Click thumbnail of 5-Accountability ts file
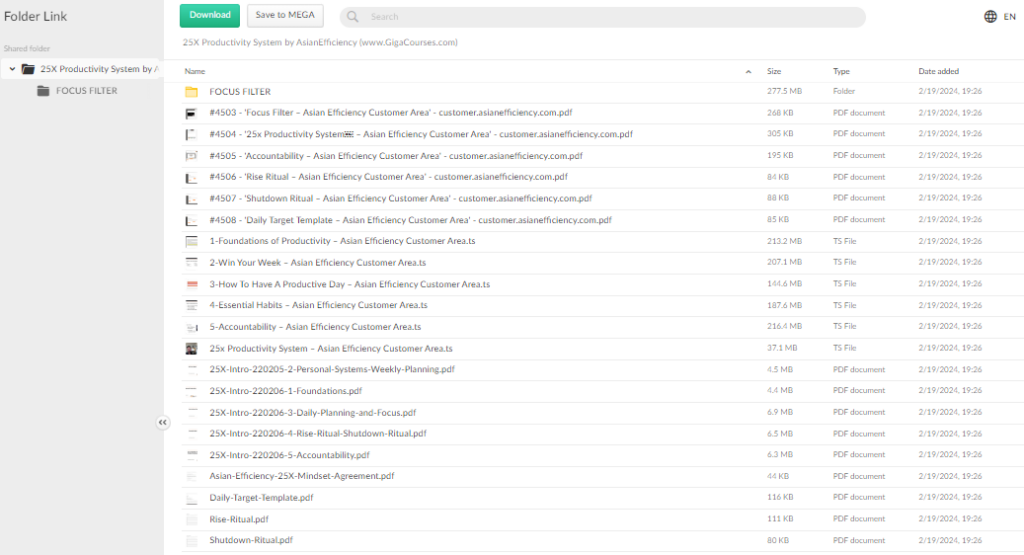This screenshot has height=555, width=1024. point(192,327)
